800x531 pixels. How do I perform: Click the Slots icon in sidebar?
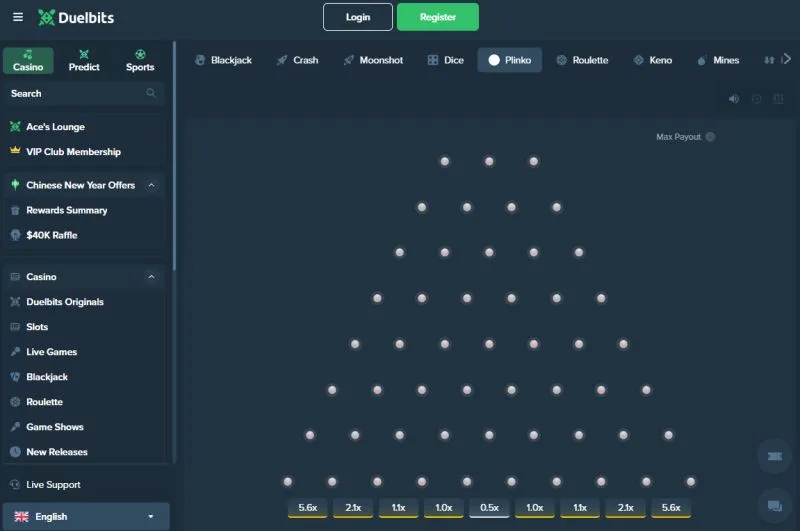click(x=15, y=326)
